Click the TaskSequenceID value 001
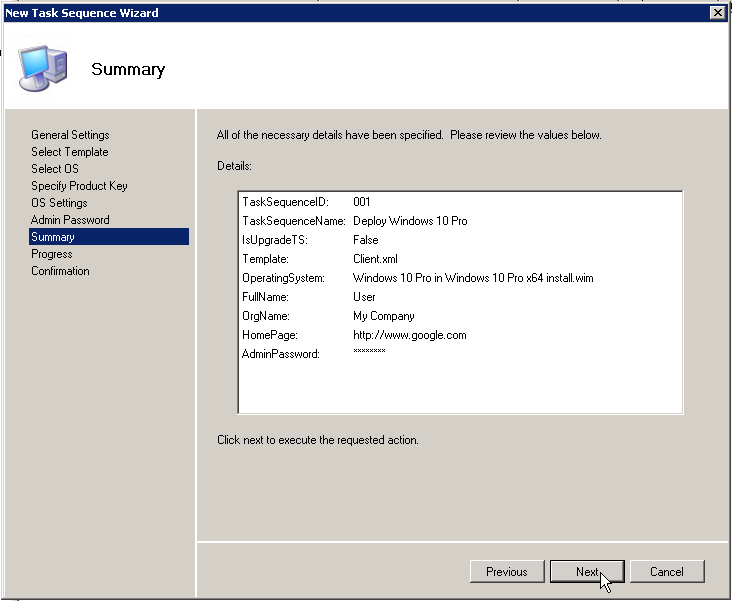The image size is (732, 601). point(362,202)
